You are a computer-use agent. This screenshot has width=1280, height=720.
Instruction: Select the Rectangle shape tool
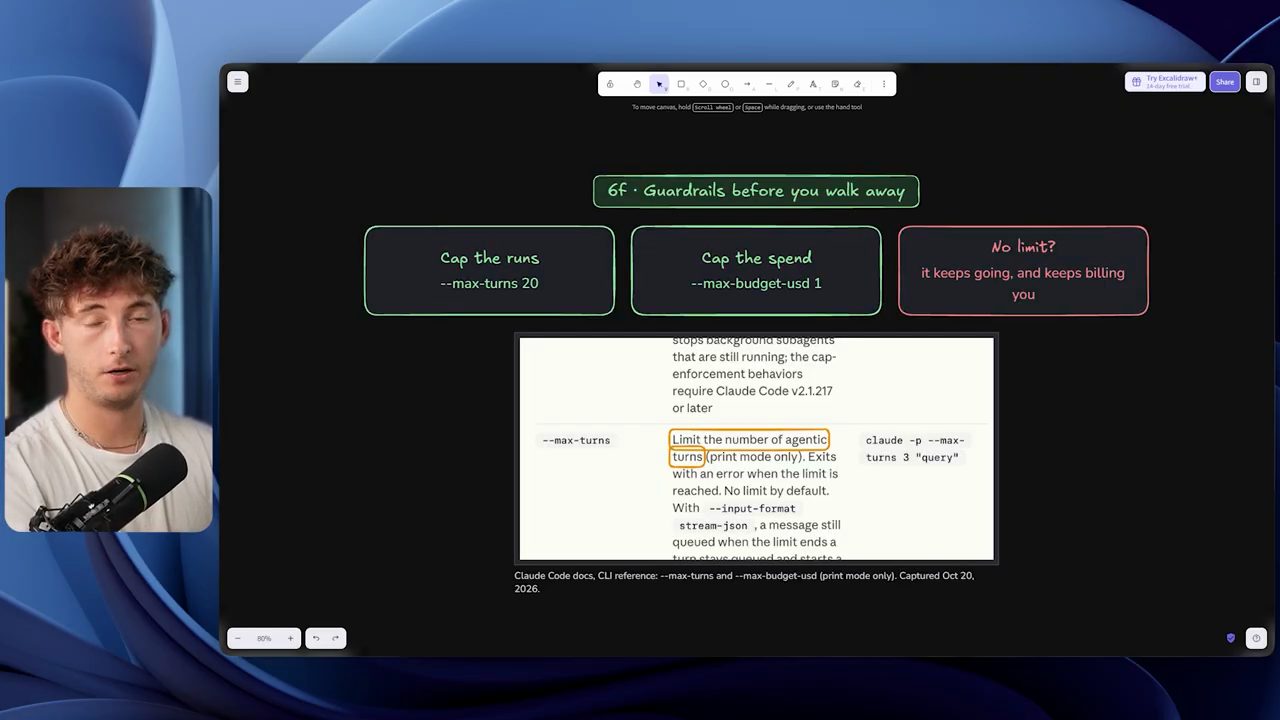(681, 84)
